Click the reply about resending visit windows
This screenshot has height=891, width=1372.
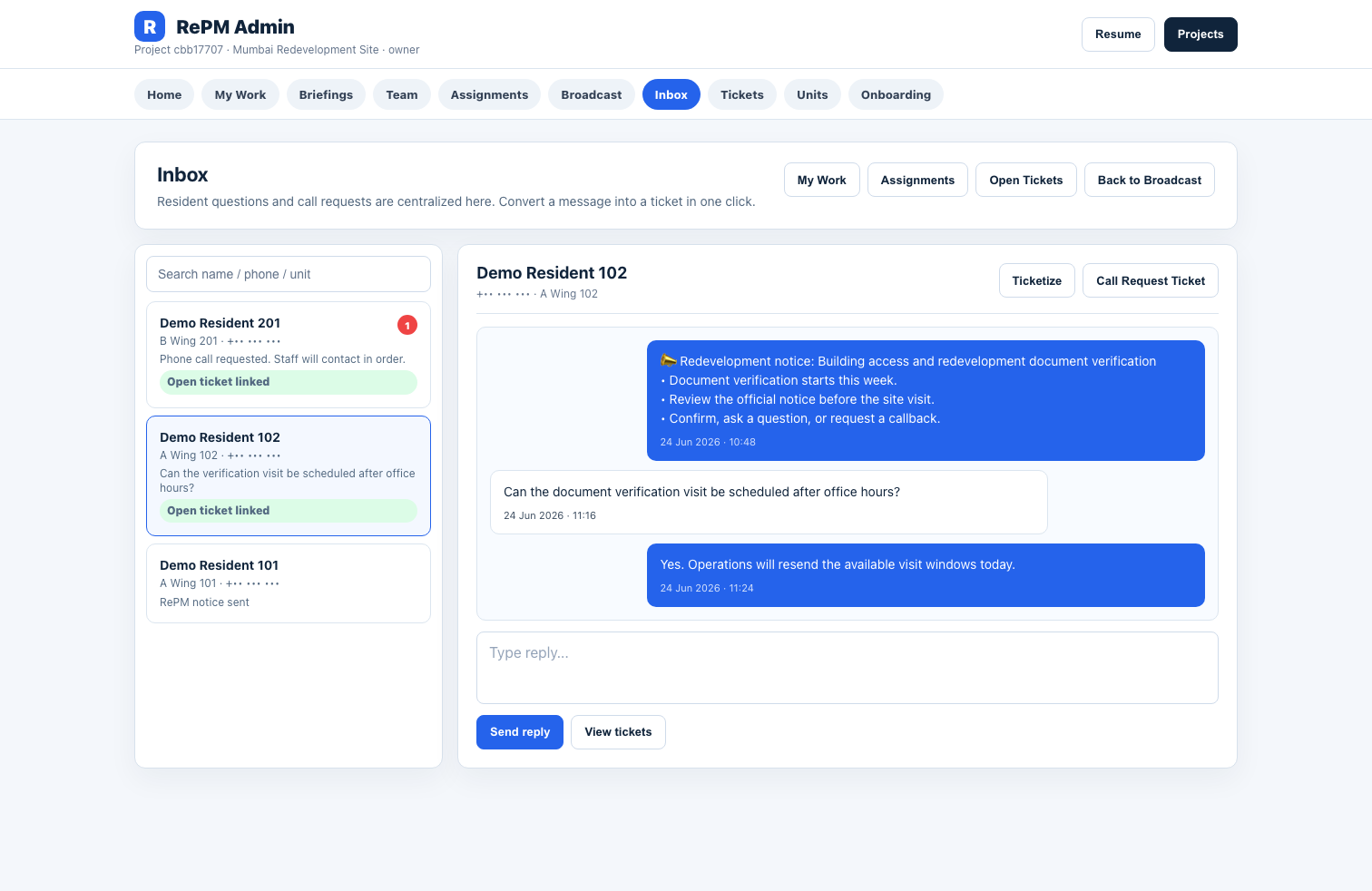pos(926,575)
